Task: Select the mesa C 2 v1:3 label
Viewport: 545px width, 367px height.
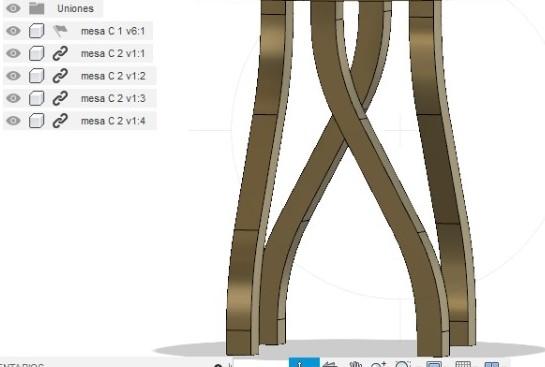Action: [113, 98]
